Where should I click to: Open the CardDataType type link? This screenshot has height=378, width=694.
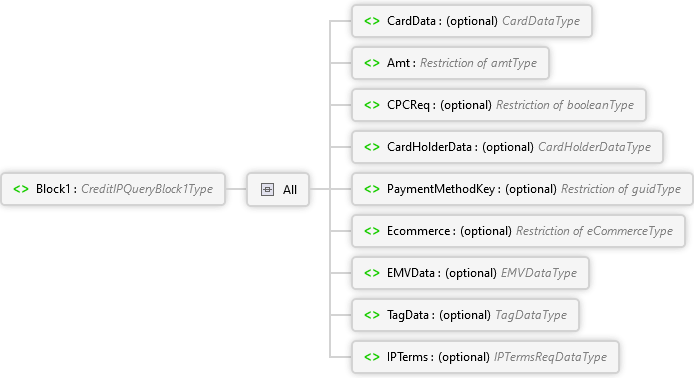pyautogui.click(x=541, y=21)
